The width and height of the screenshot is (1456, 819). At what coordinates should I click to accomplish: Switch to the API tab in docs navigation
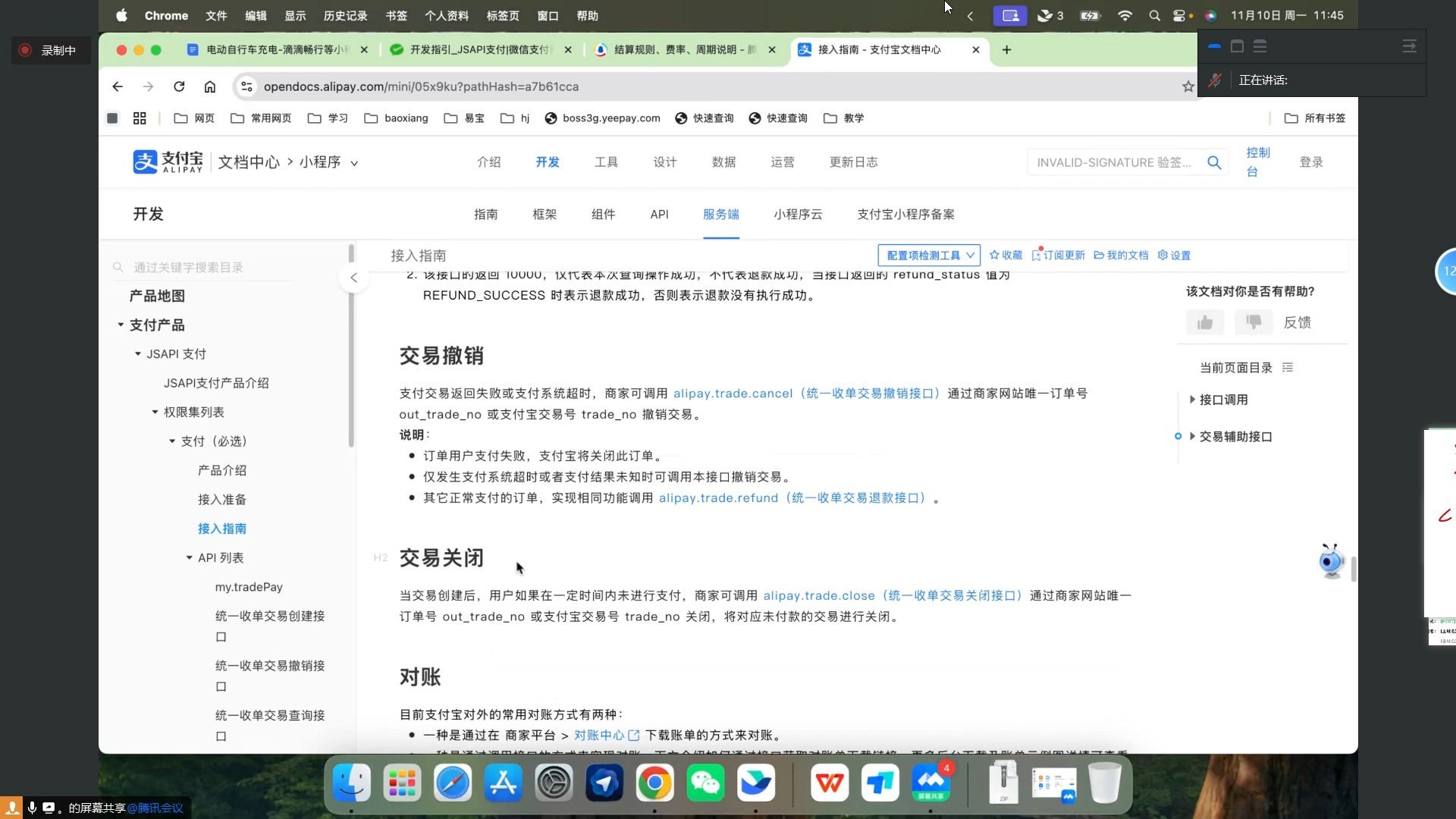tap(659, 215)
